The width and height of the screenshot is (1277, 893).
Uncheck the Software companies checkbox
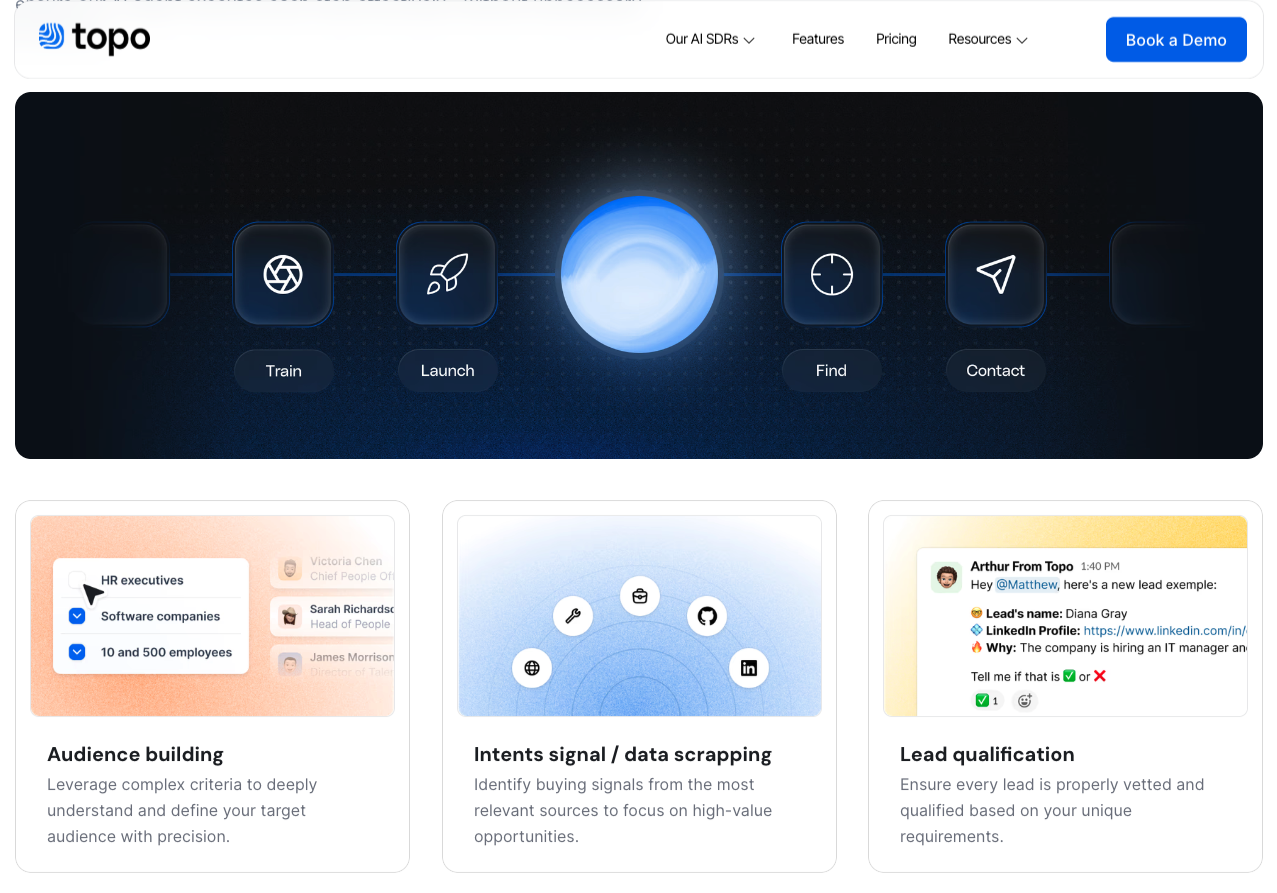tap(77, 616)
